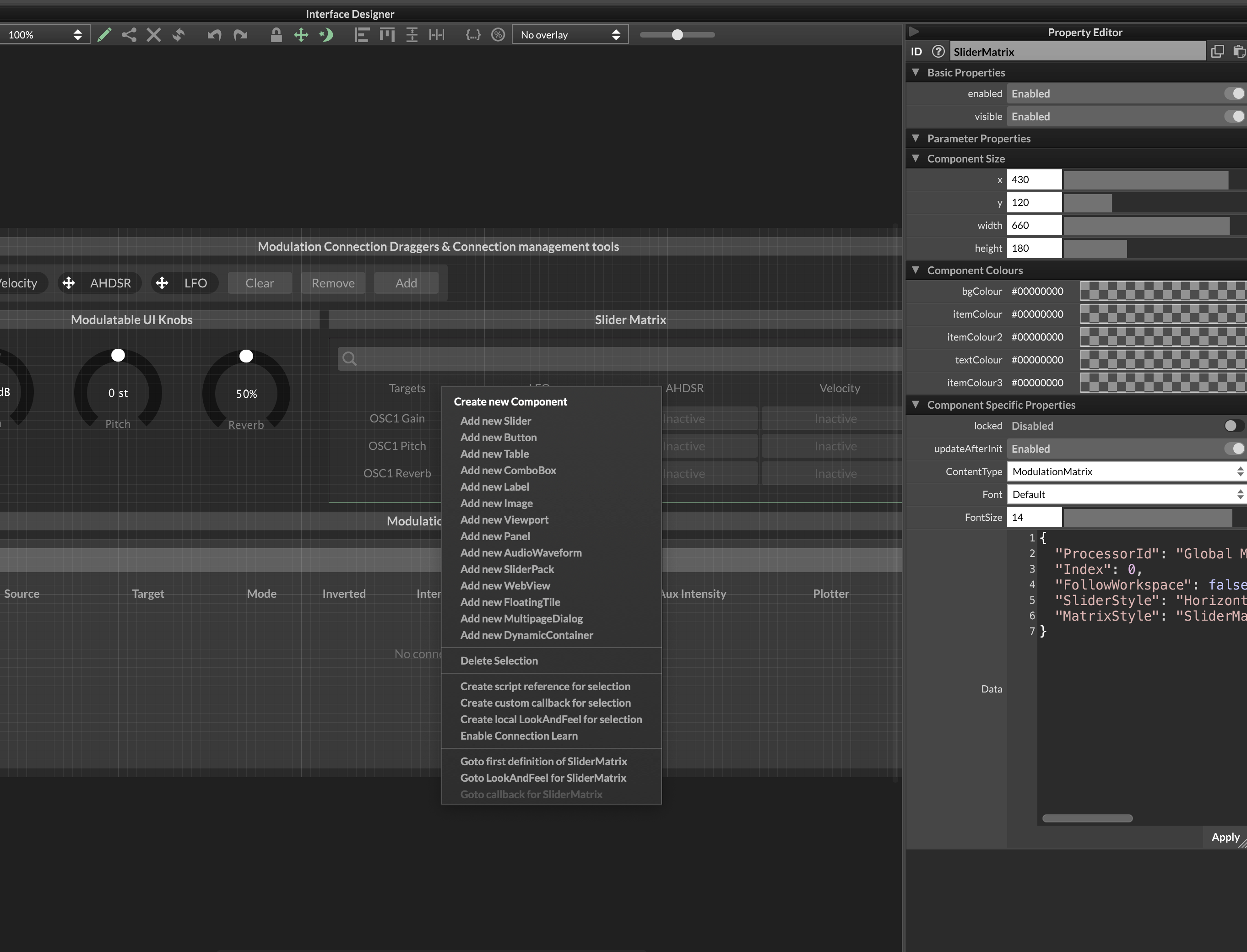Open the ContentType ModulationMatrix dropdown
The image size is (1247, 952).
tap(1126, 471)
